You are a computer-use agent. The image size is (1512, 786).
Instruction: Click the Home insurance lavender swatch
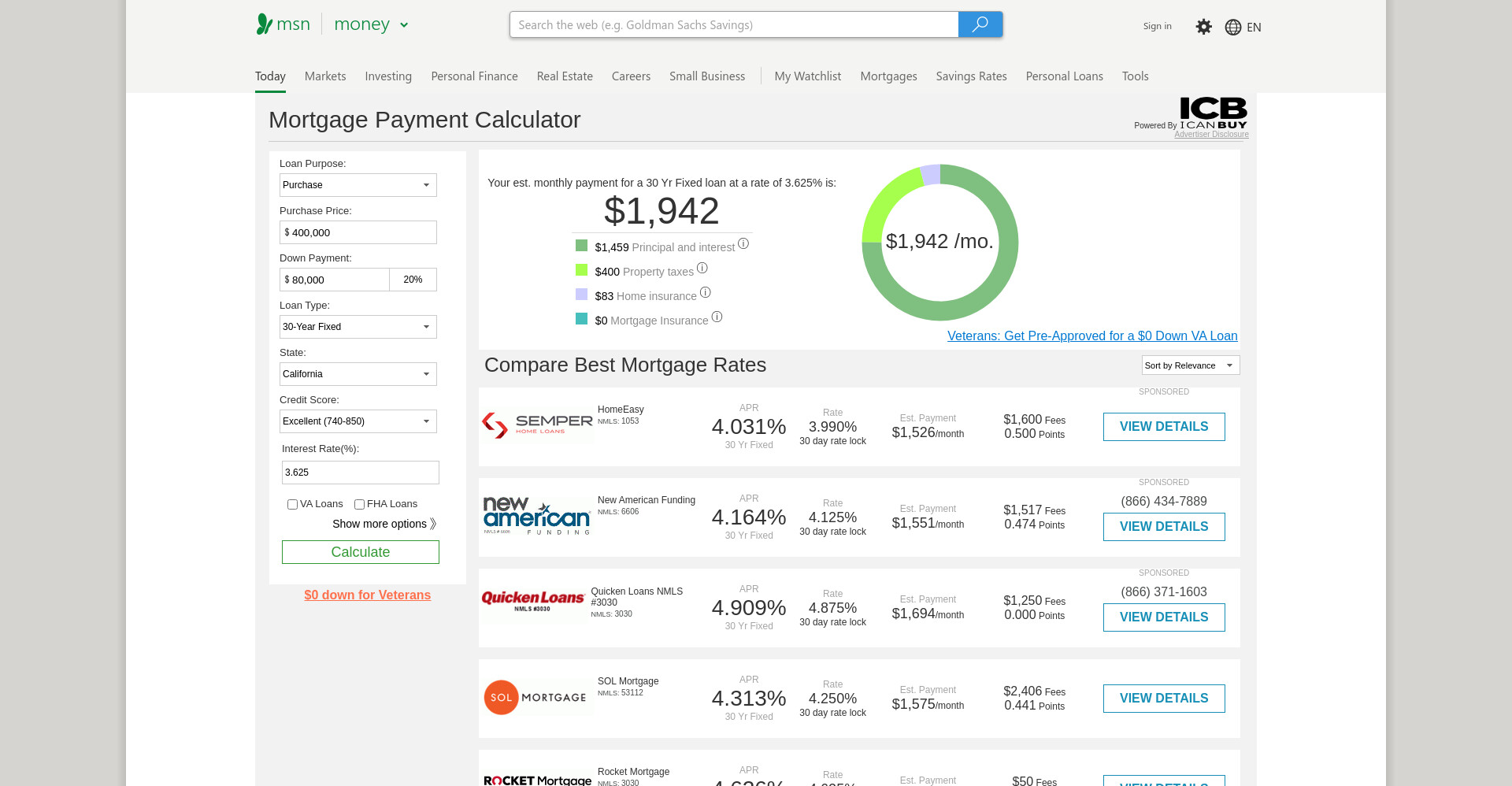[581, 295]
